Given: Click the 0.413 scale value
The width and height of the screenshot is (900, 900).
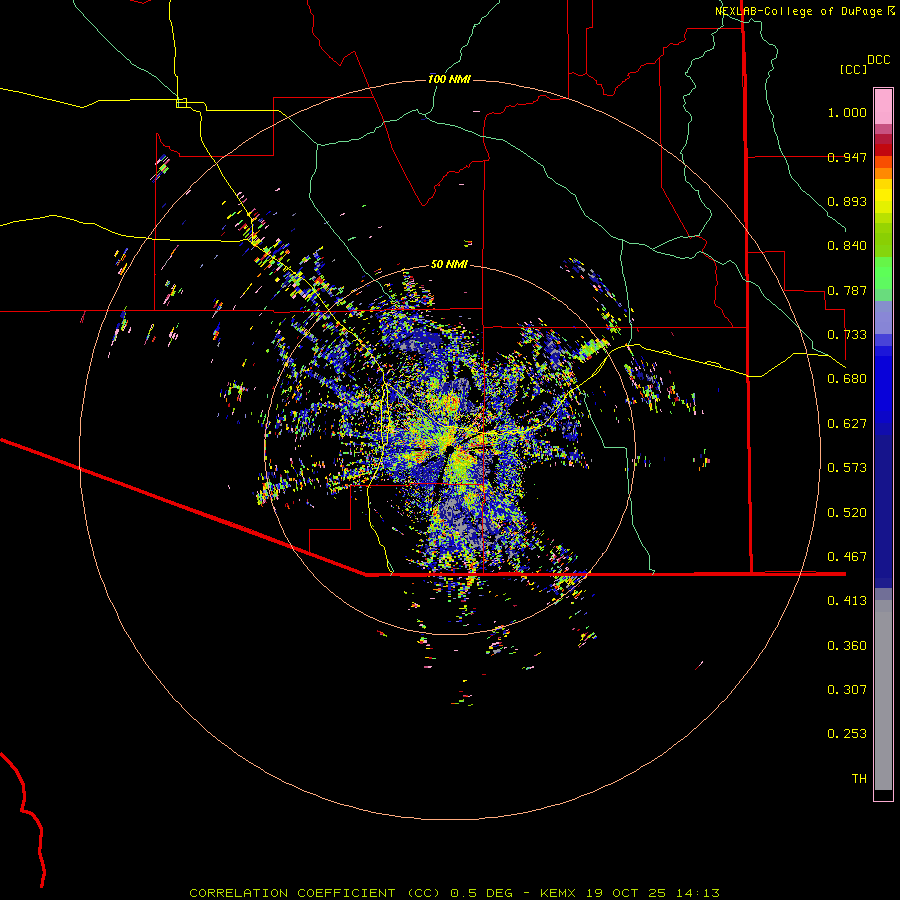Looking at the screenshot, I should pos(847,601).
